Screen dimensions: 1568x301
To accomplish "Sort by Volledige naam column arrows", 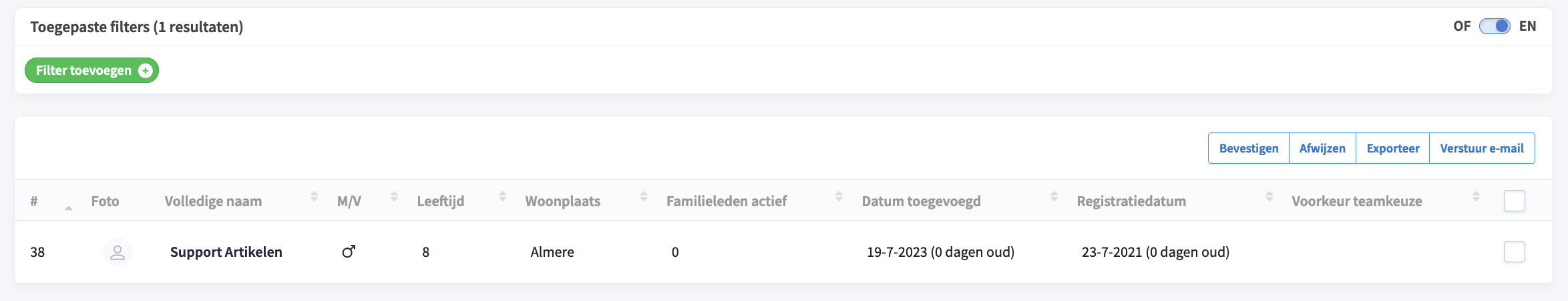I will coord(314,197).
